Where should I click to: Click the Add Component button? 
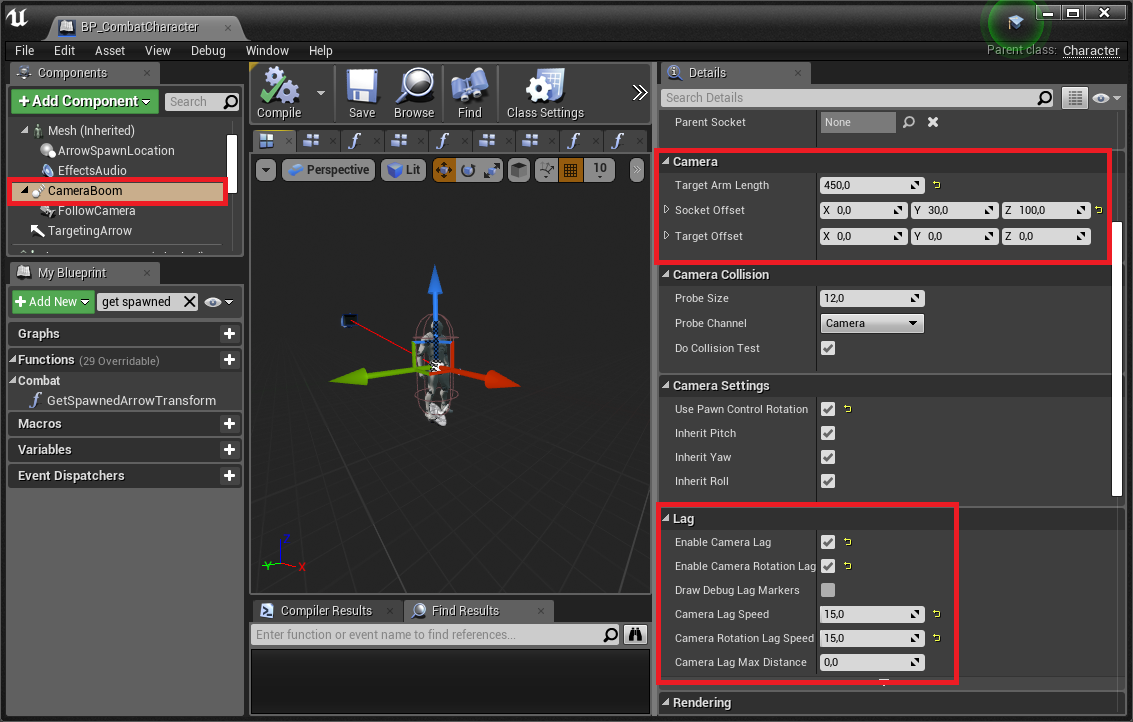(85, 101)
